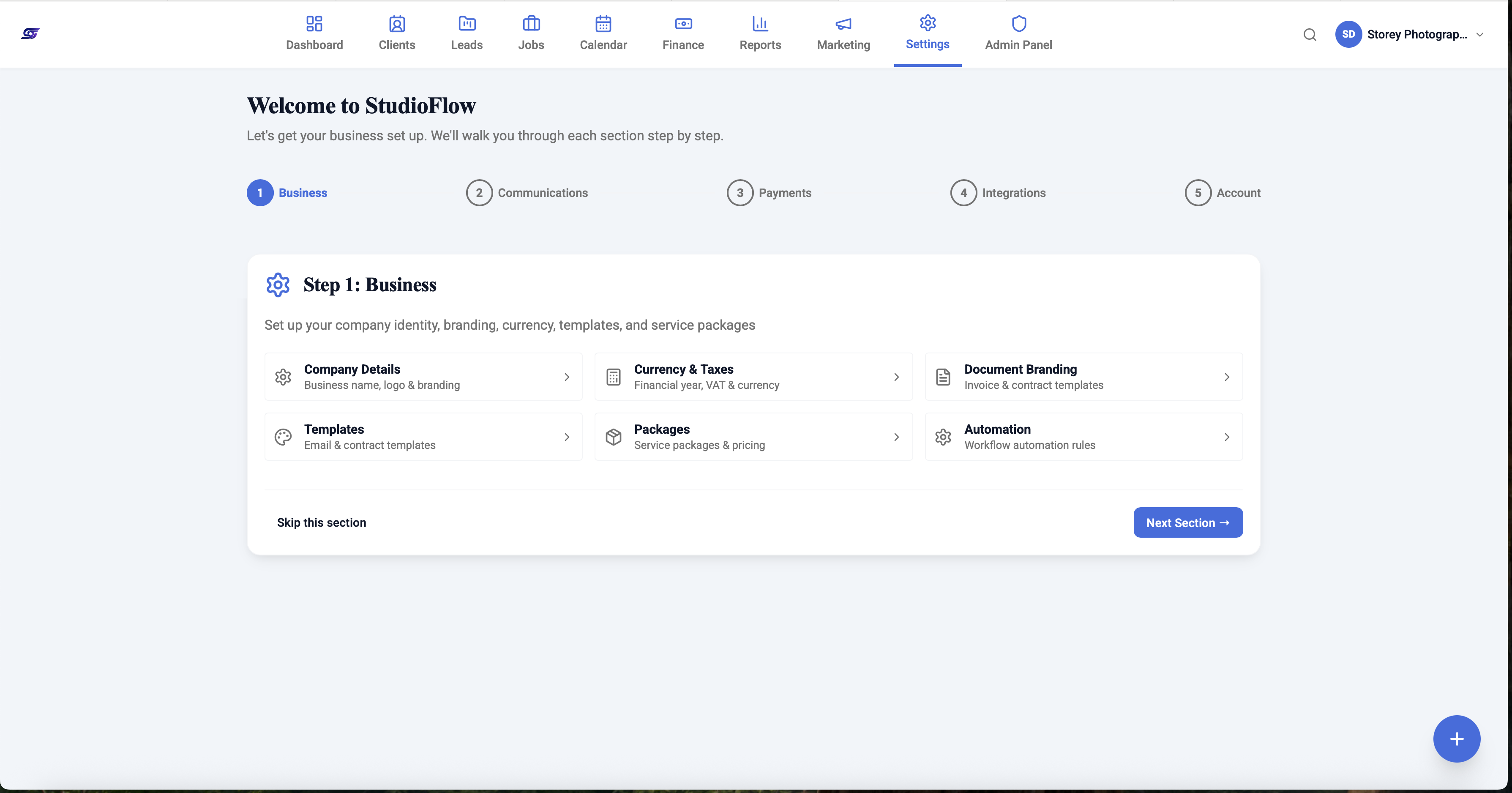Click the Admin Panel shield icon
The image size is (1512, 793).
point(1018,24)
